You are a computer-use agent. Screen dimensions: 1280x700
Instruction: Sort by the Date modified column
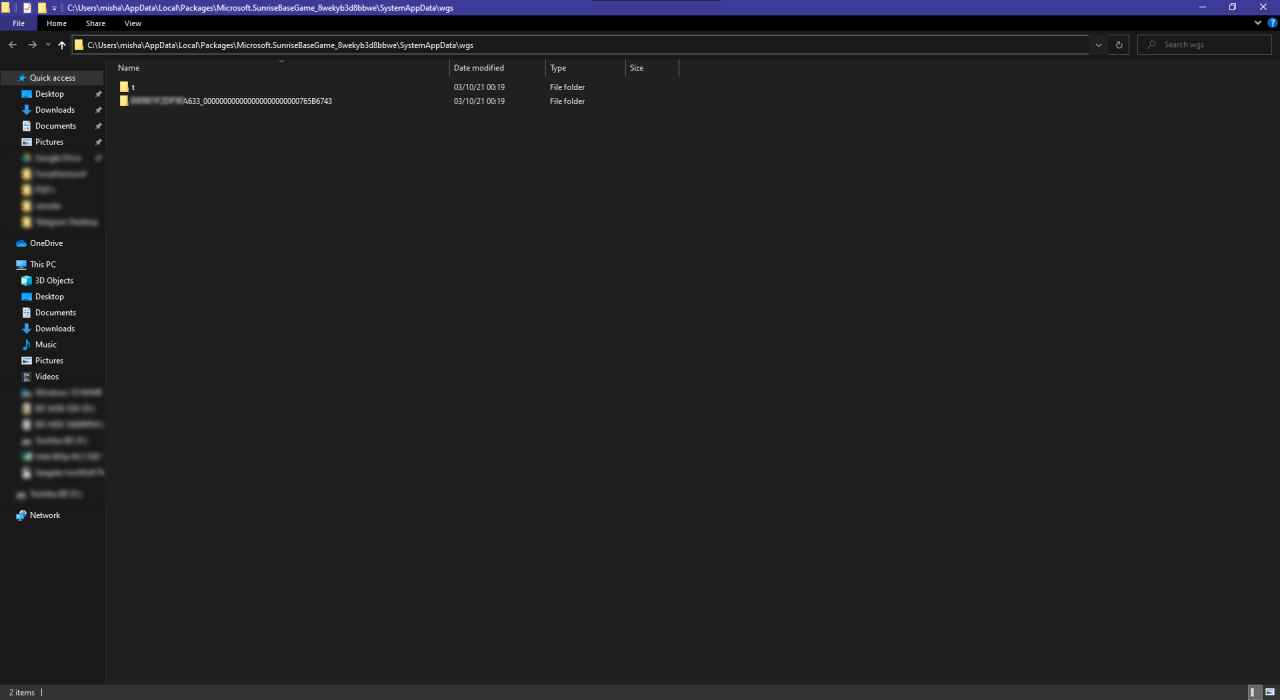coord(479,68)
